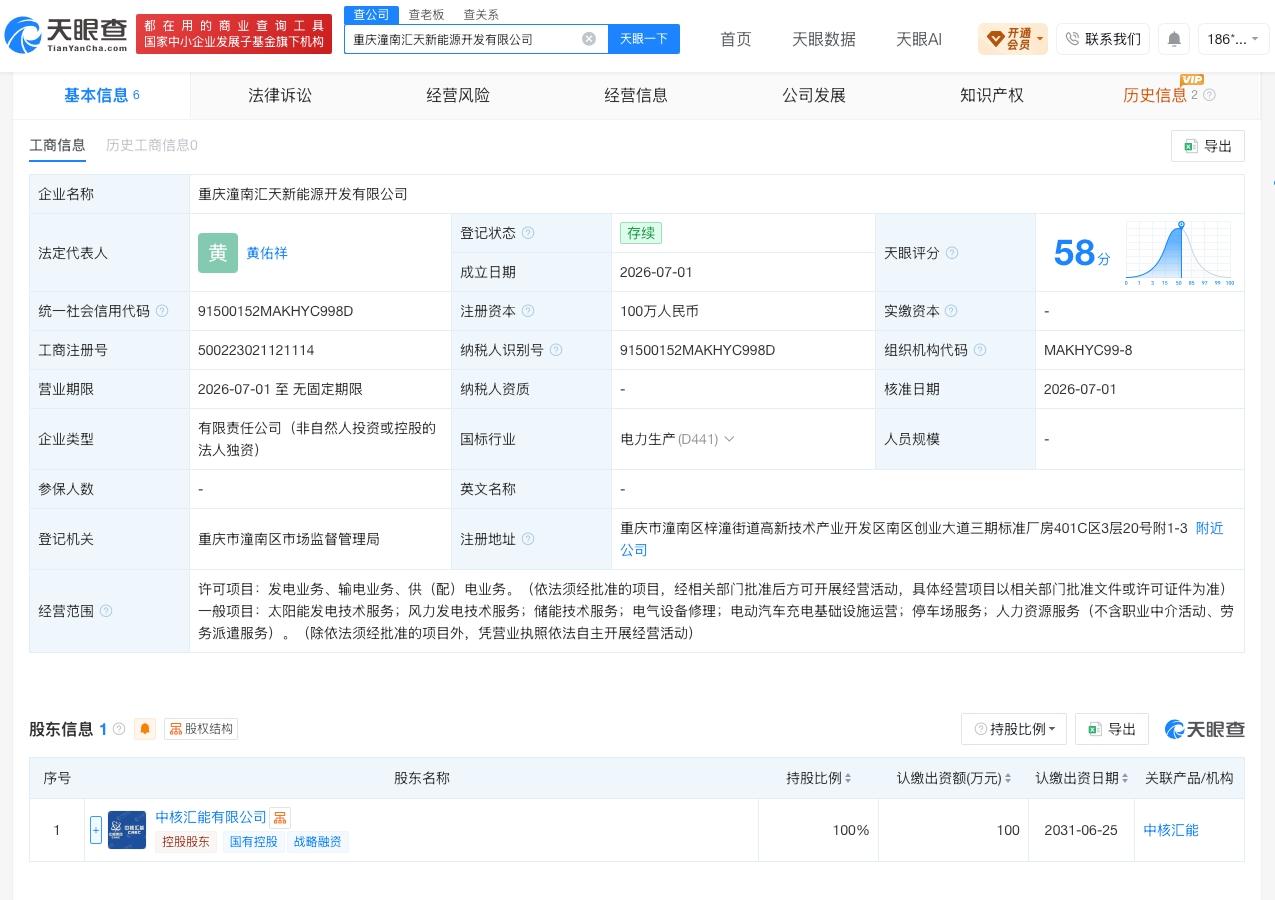Open 天眼数据 in top navigation
Viewport: 1275px width, 900px height.
[x=824, y=39]
